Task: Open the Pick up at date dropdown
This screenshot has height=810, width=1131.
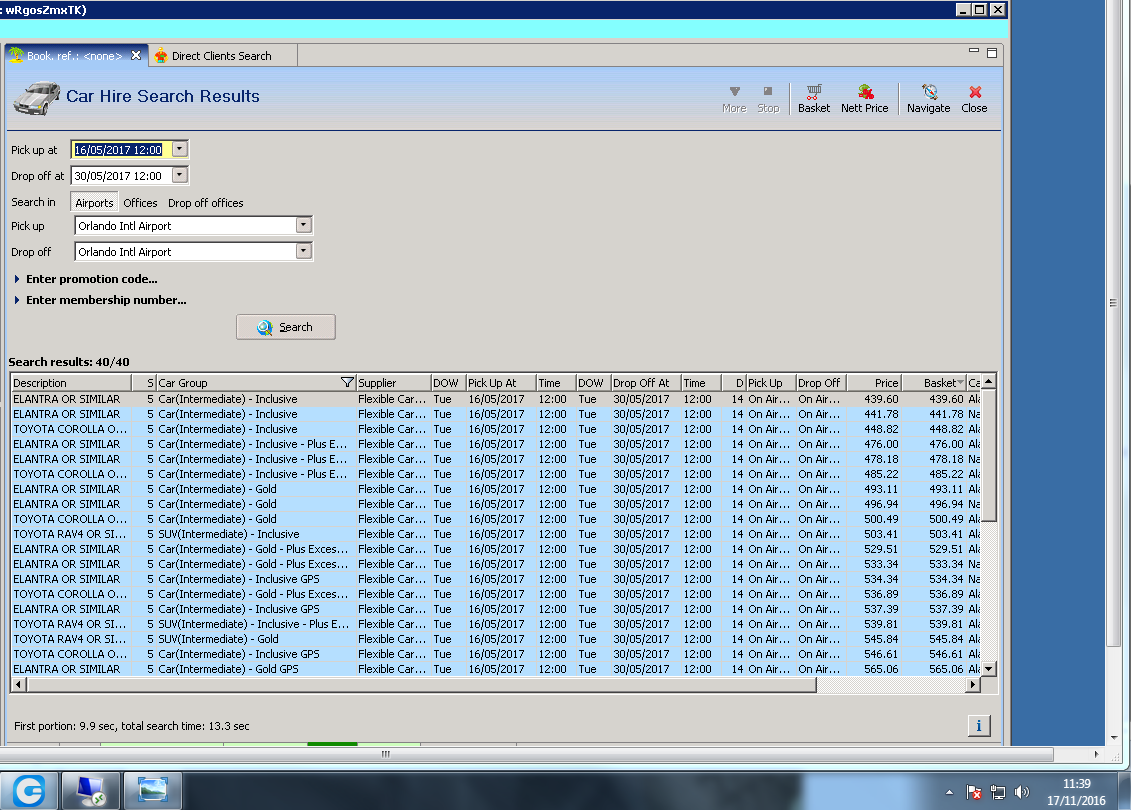Action: click(179, 150)
